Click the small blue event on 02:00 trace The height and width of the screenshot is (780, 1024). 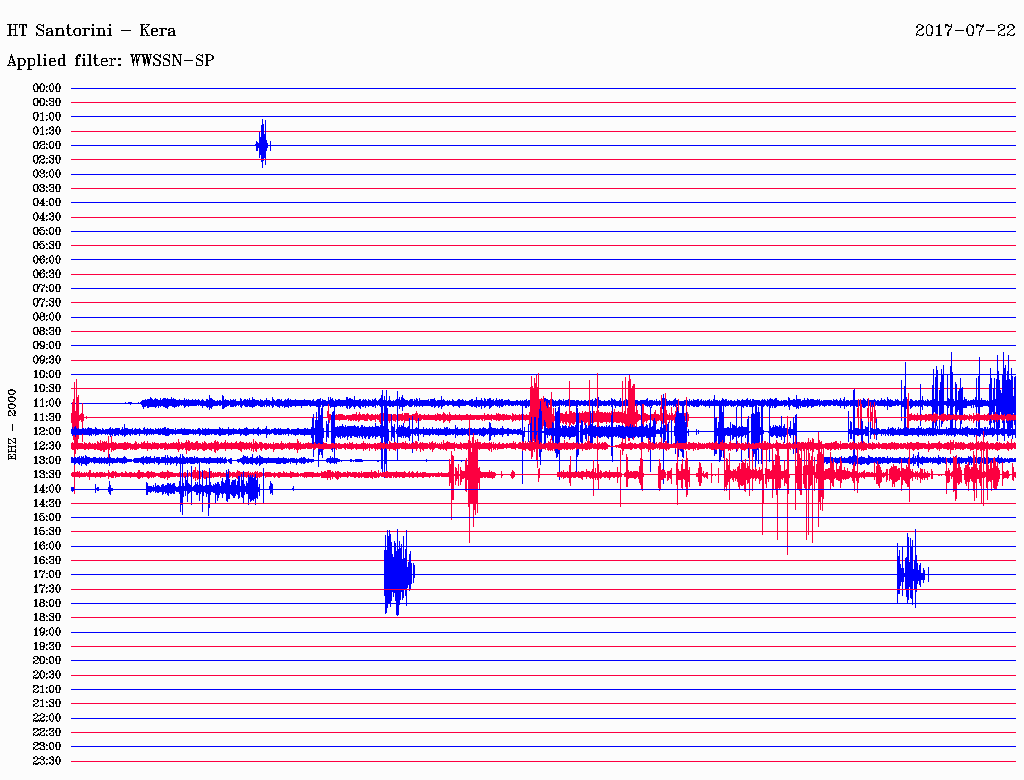tap(263, 144)
